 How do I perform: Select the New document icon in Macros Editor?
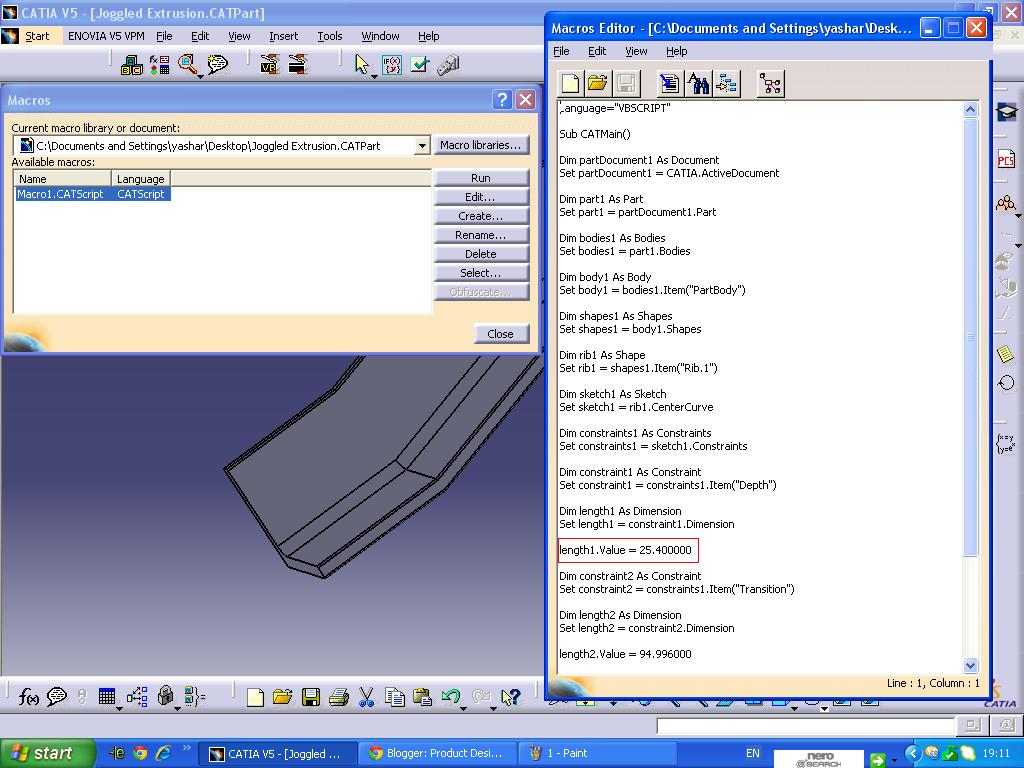click(x=570, y=84)
